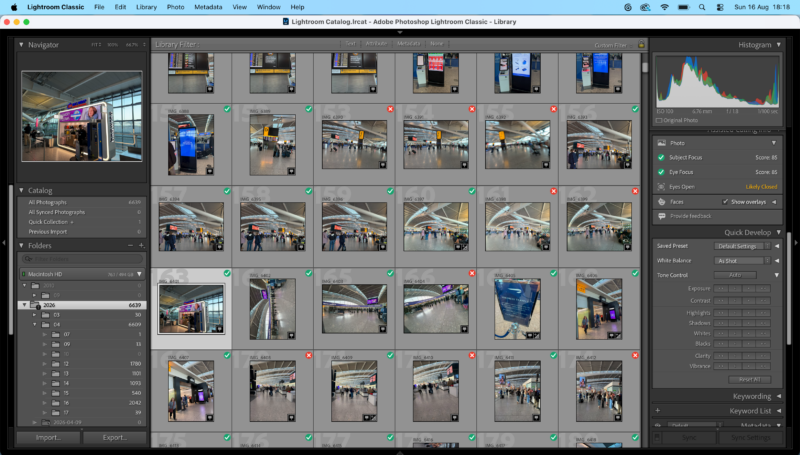The height and width of the screenshot is (455, 800).
Task: Click green check badge on cell 160
Action: [x=472, y=191]
